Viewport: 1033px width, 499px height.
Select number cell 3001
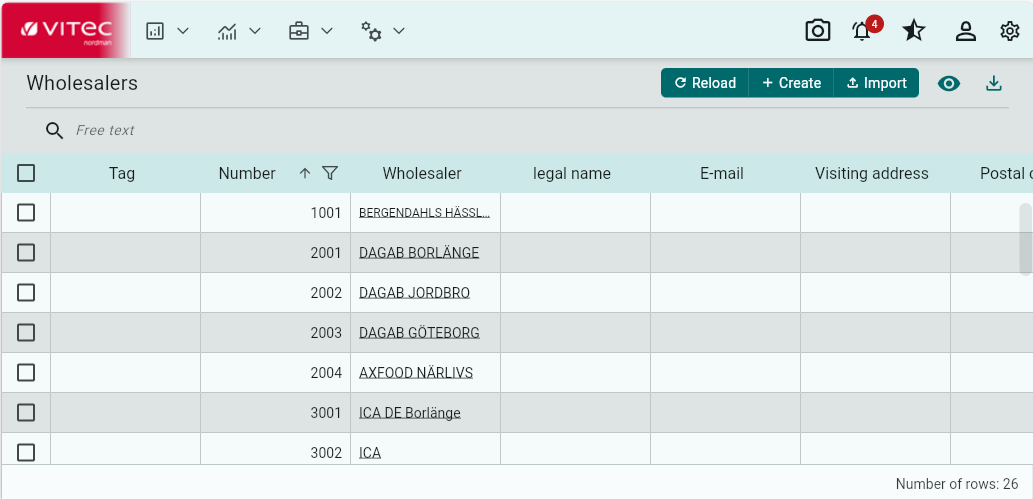[275, 413]
